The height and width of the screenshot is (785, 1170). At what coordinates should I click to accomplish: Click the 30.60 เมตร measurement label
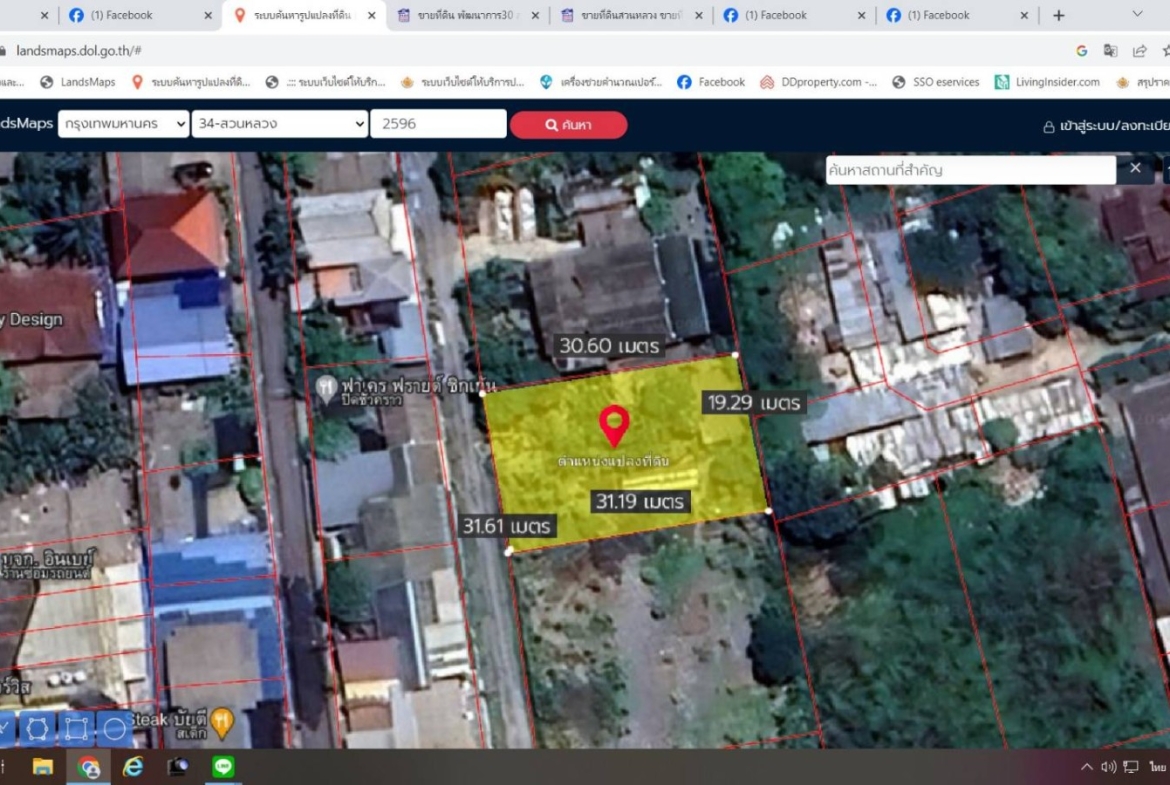tap(609, 346)
